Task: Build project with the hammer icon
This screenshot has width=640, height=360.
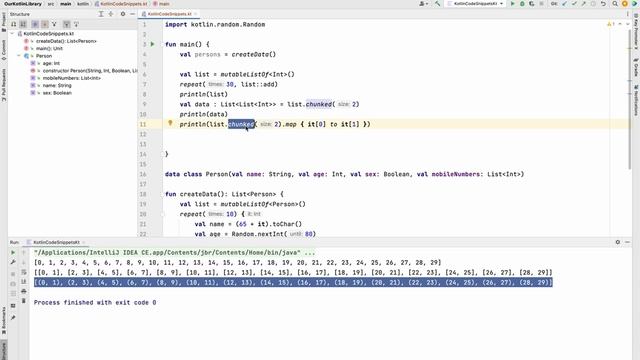Action: tap(438, 4)
